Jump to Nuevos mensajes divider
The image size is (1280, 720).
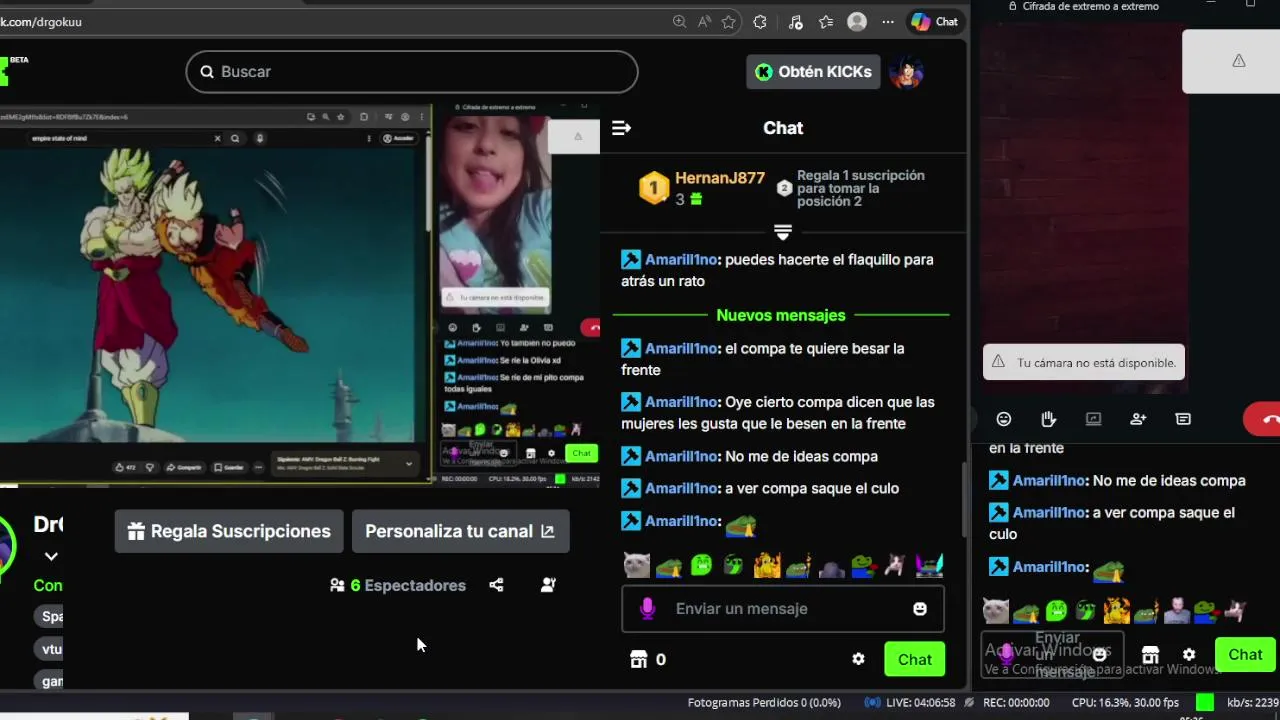click(x=781, y=315)
